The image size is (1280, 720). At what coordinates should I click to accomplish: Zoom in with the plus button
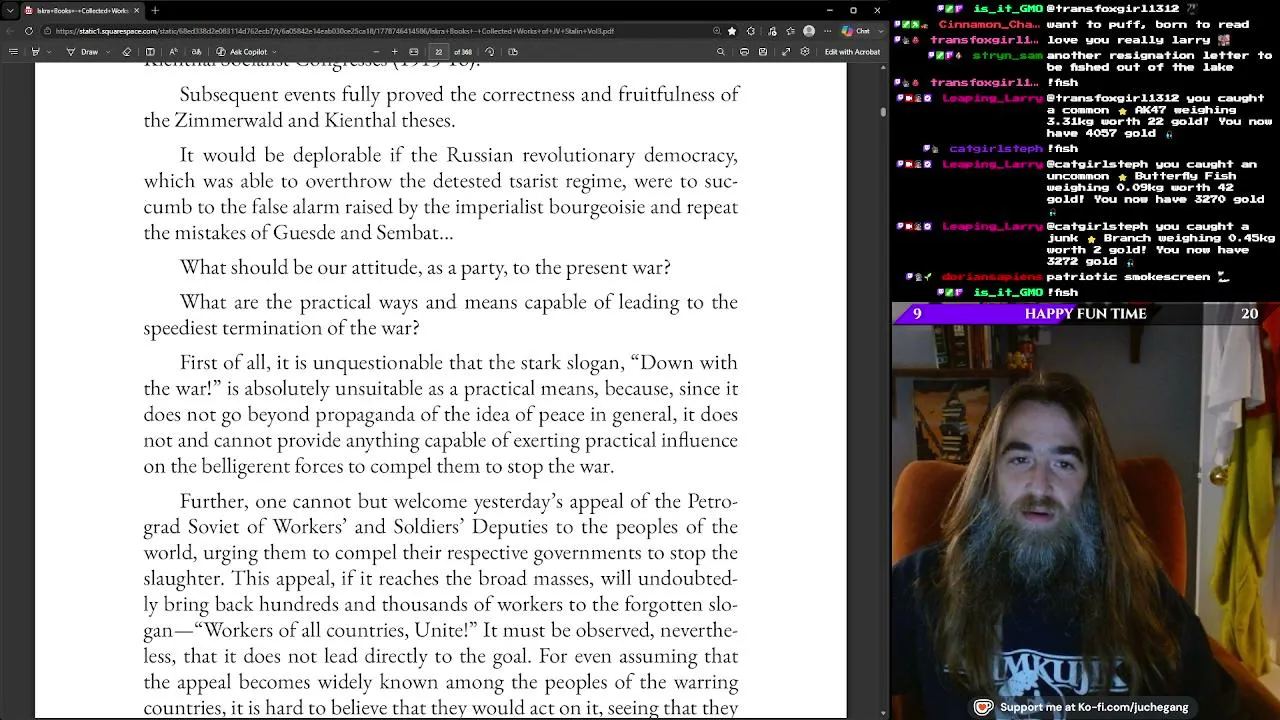tap(395, 52)
